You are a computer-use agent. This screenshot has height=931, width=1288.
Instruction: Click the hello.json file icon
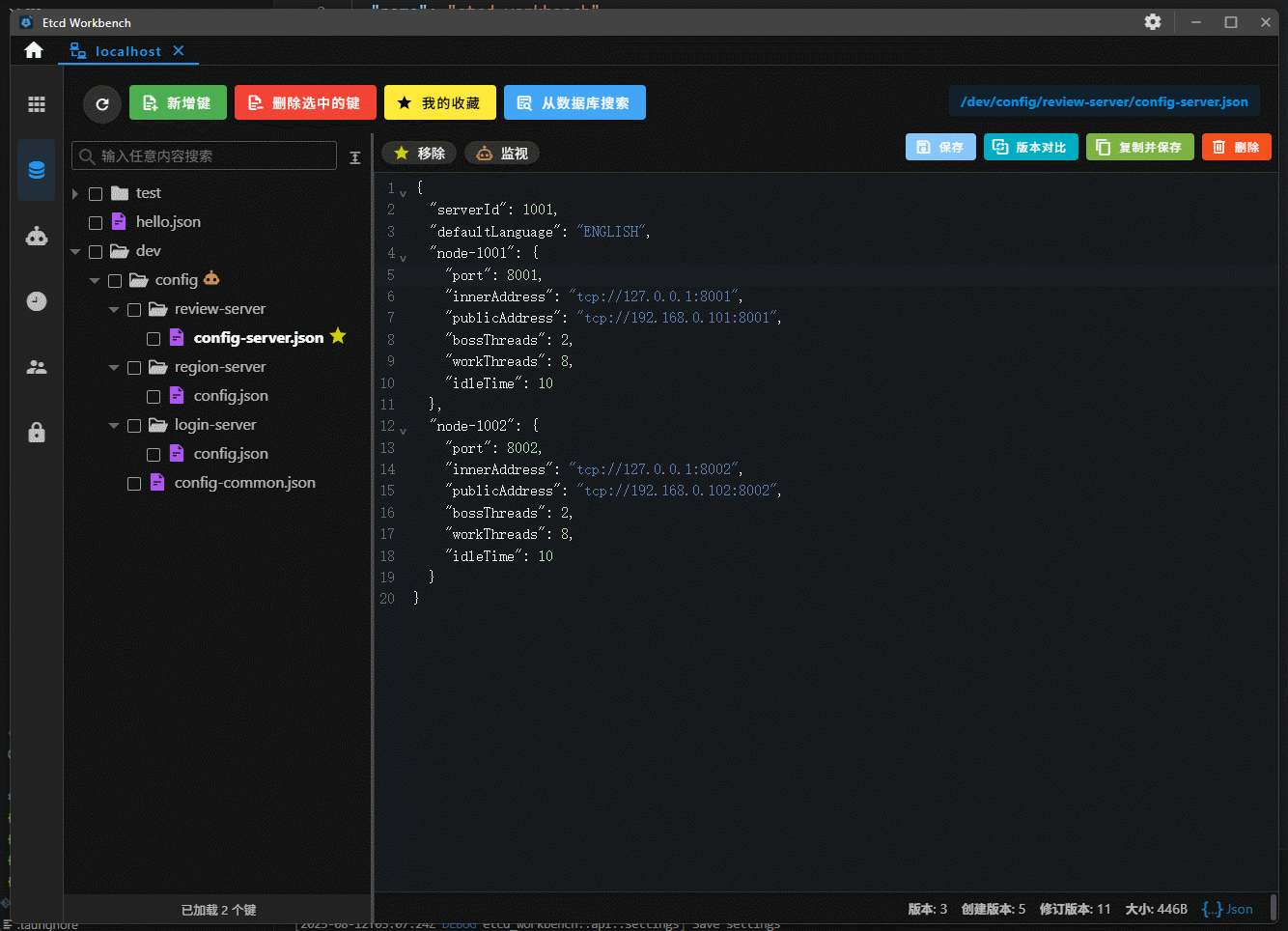[119, 221]
